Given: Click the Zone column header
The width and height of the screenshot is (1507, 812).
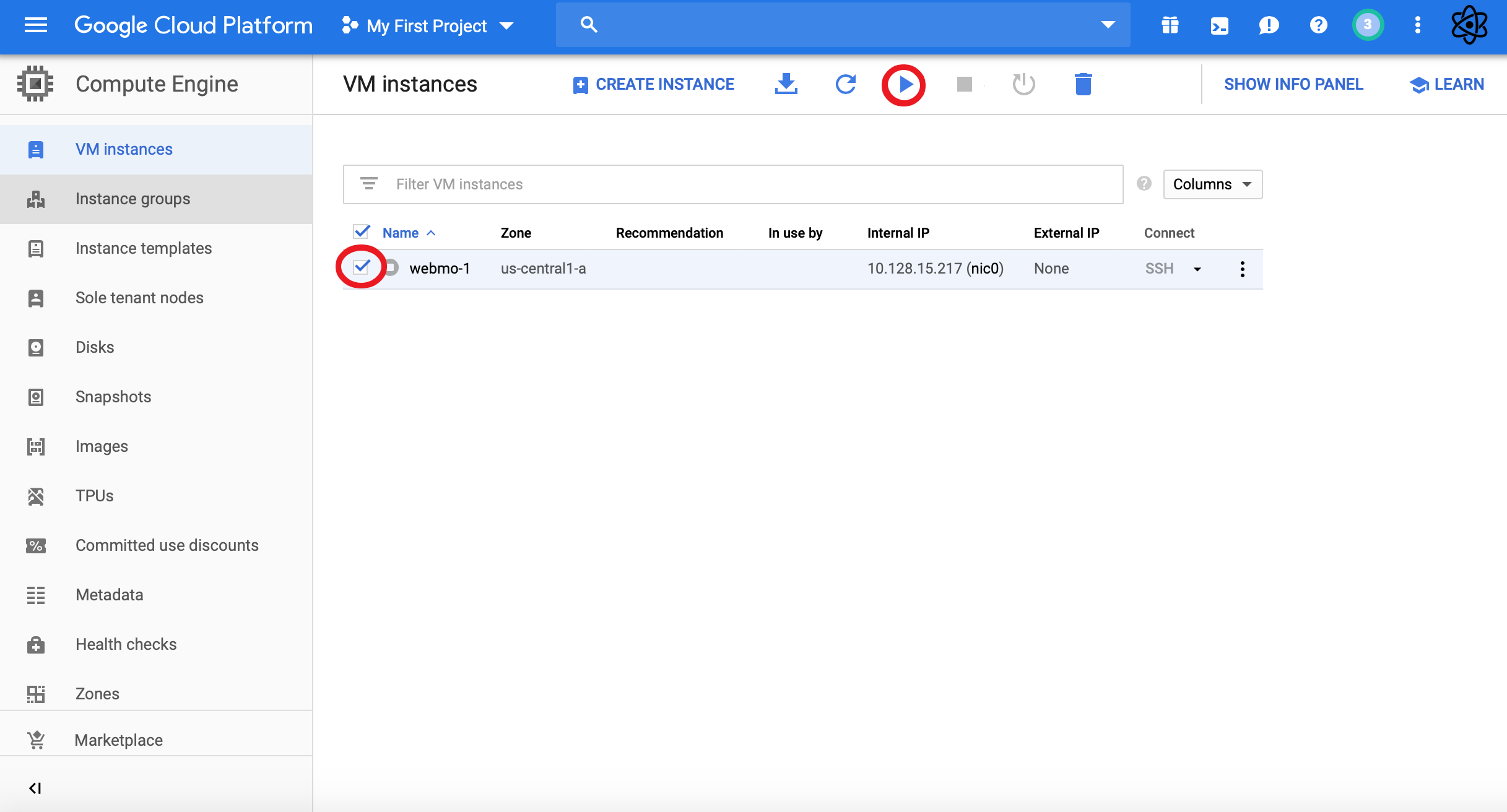Looking at the screenshot, I should coord(516,233).
